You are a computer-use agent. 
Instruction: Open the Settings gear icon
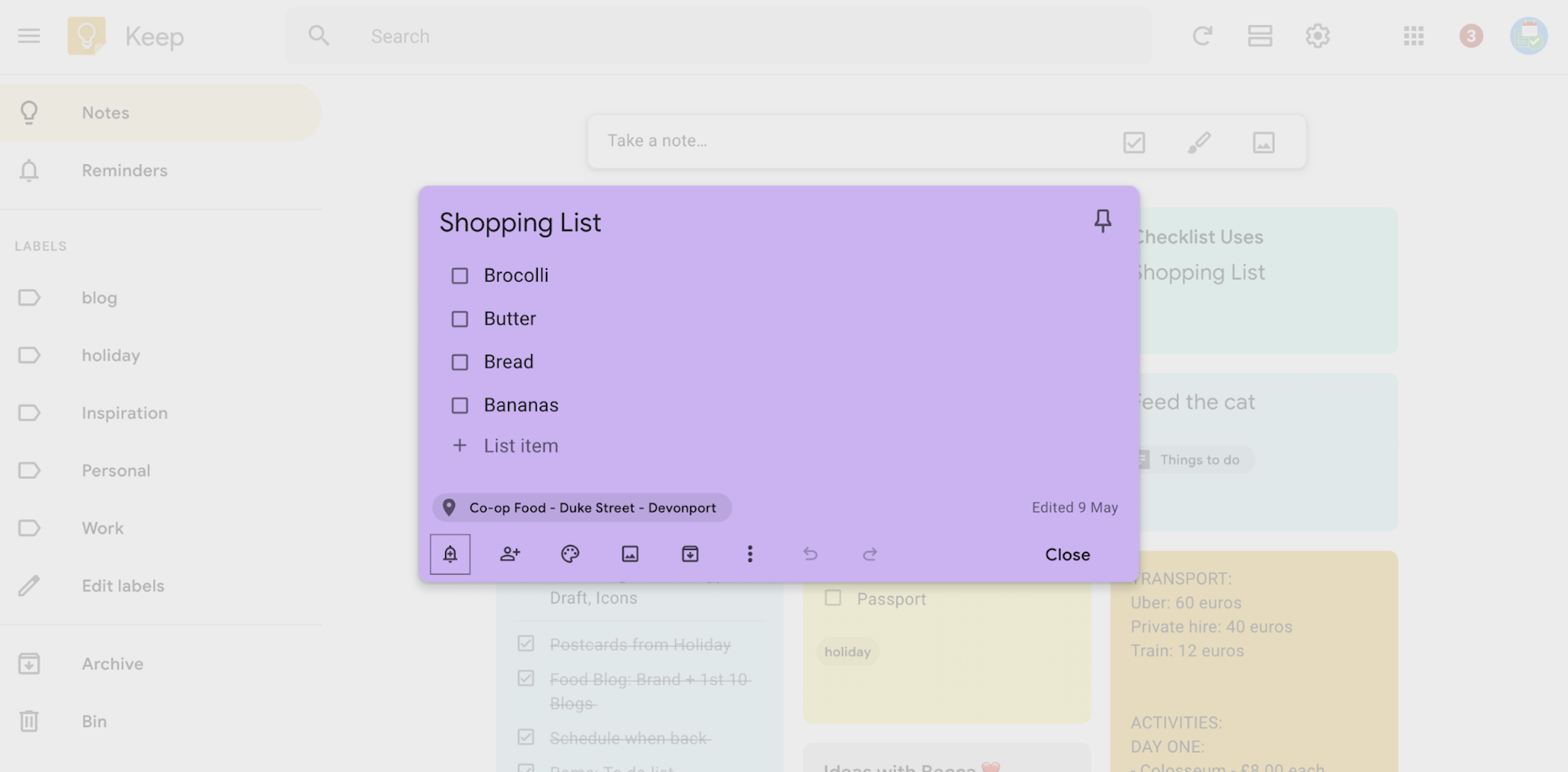tap(1317, 36)
